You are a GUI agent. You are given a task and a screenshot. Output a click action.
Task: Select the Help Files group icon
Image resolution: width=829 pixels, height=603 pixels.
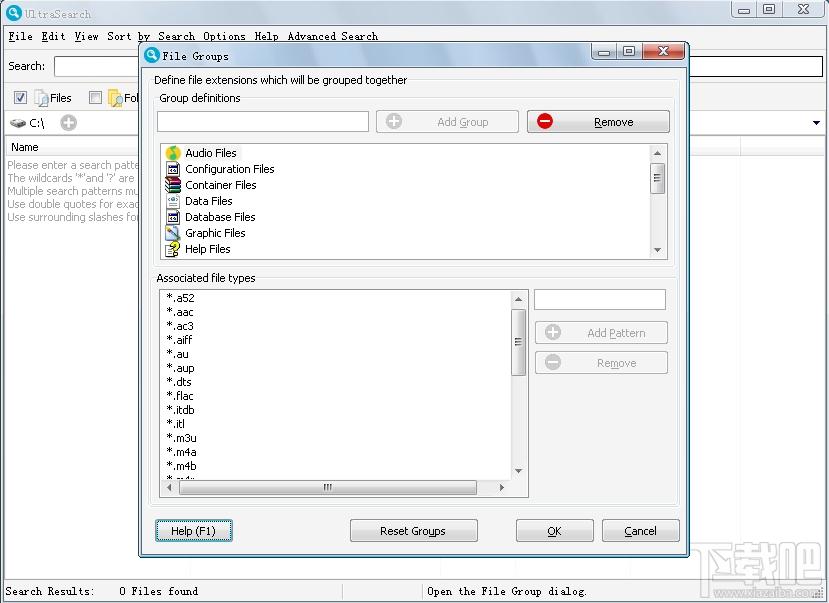coord(173,249)
